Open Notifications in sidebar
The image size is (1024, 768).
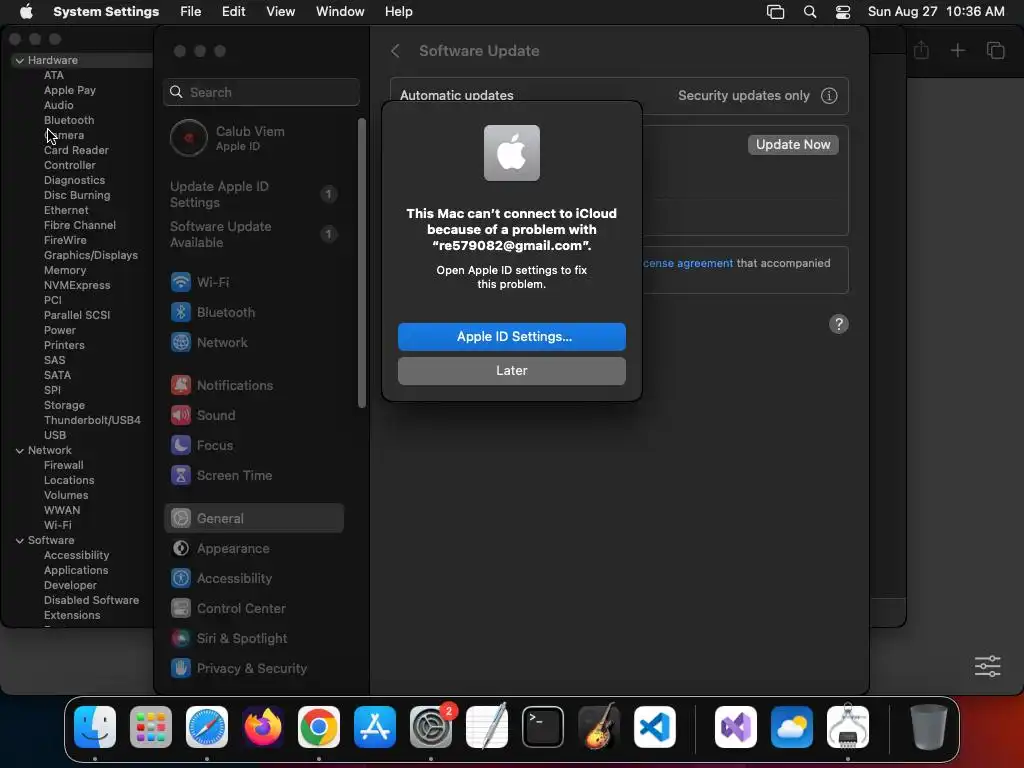(253, 385)
